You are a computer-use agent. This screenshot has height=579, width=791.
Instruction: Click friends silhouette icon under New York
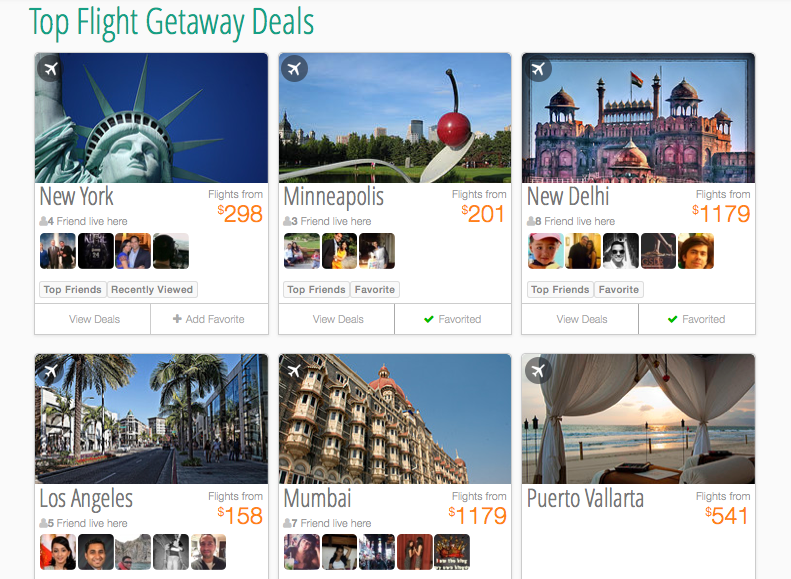pyautogui.click(x=43, y=221)
